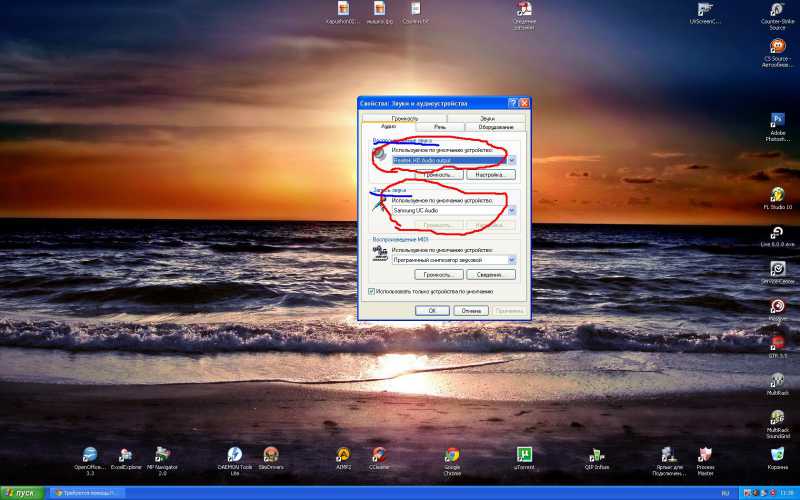Open Adobe Photoshop desktop icon
The image size is (800, 500).
[x=777, y=120]
